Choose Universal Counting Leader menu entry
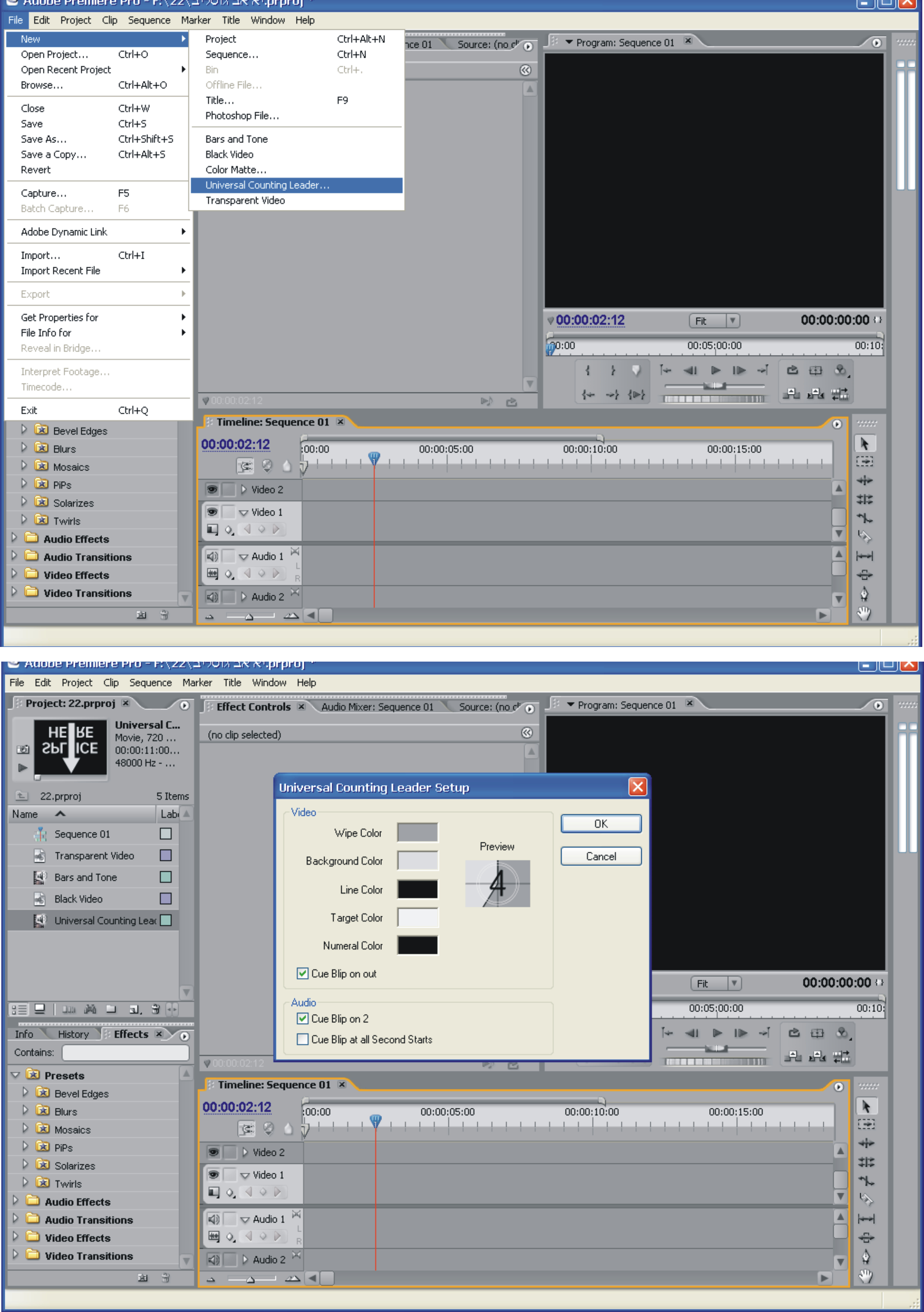Viewport: 924px width, 1312px height. tap(267, 185)
